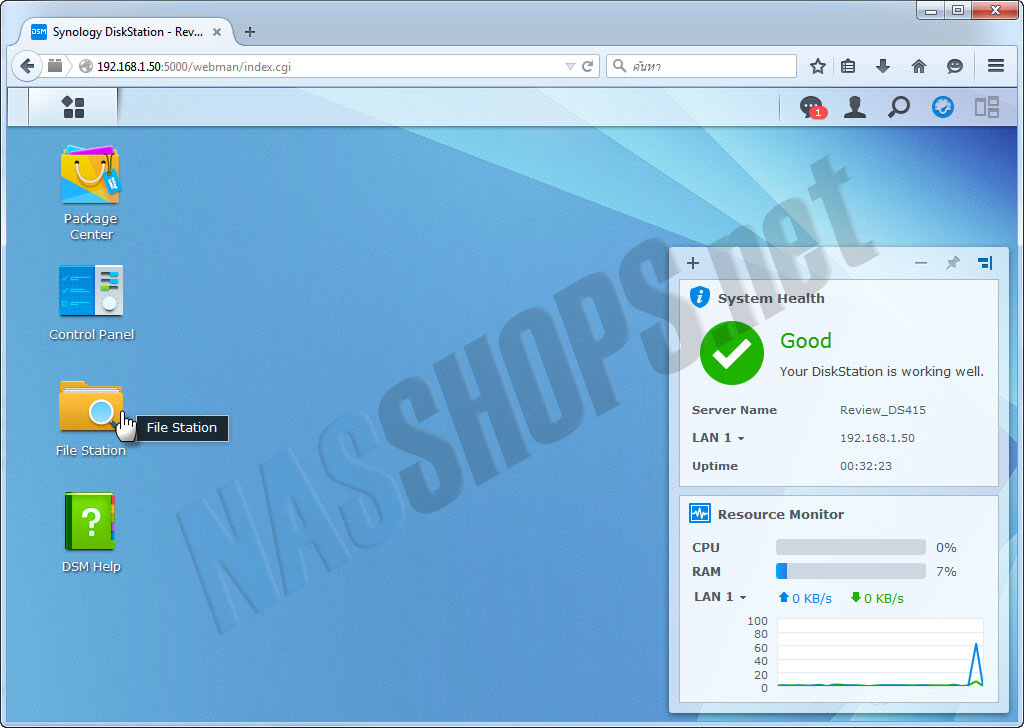Open the pilot view layout icon
The width and height of the screenshot is (1024, 728).
point(987,107)
